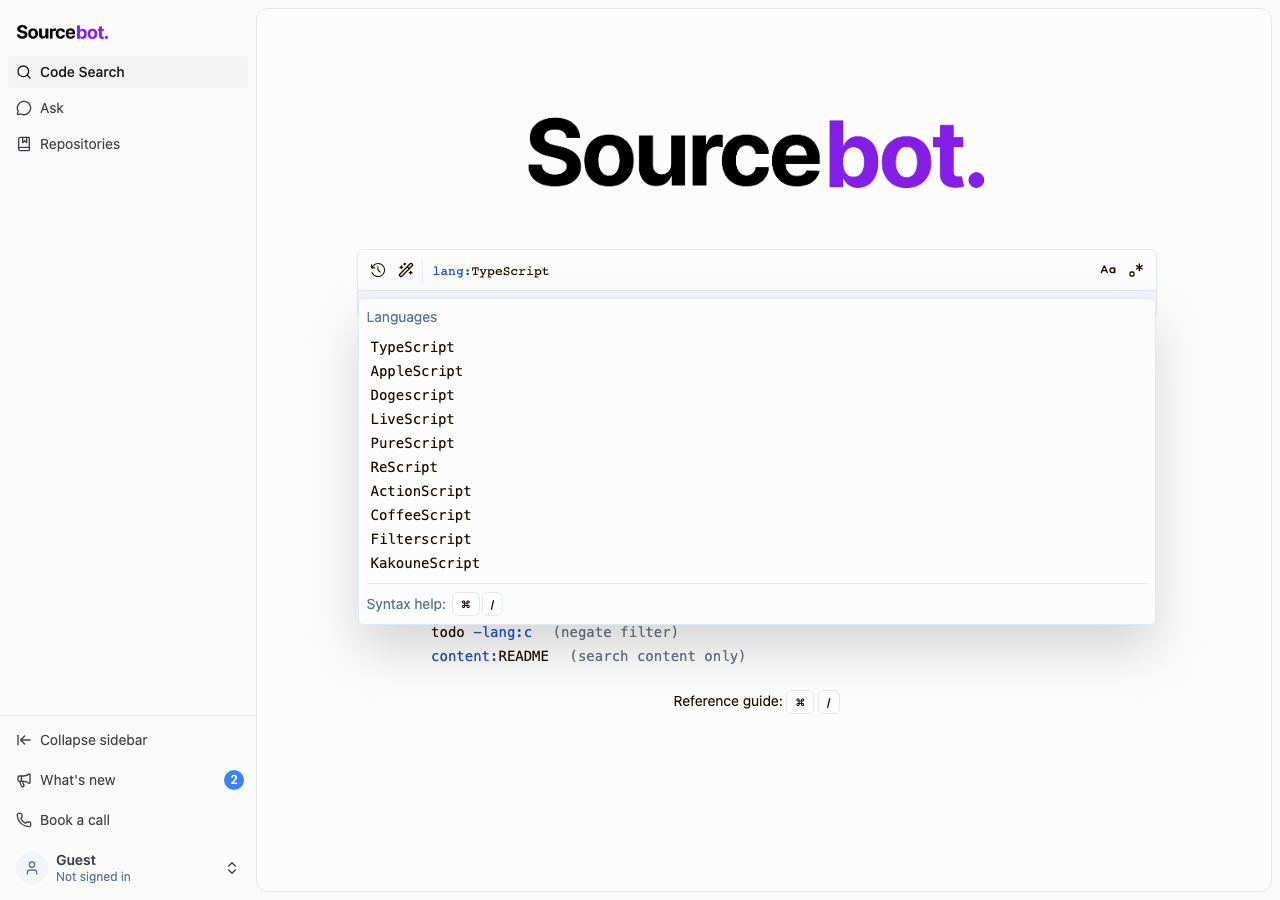
Task: Pick ReScript from the languages list
Action: 757,467
